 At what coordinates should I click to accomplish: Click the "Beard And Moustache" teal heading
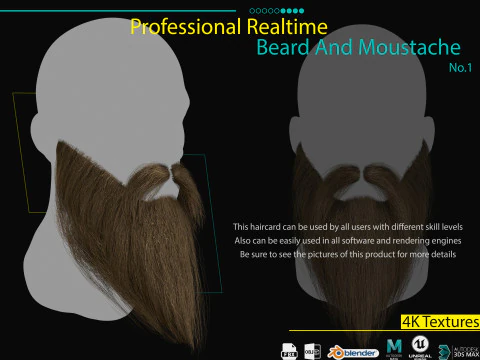pos(358,47)
